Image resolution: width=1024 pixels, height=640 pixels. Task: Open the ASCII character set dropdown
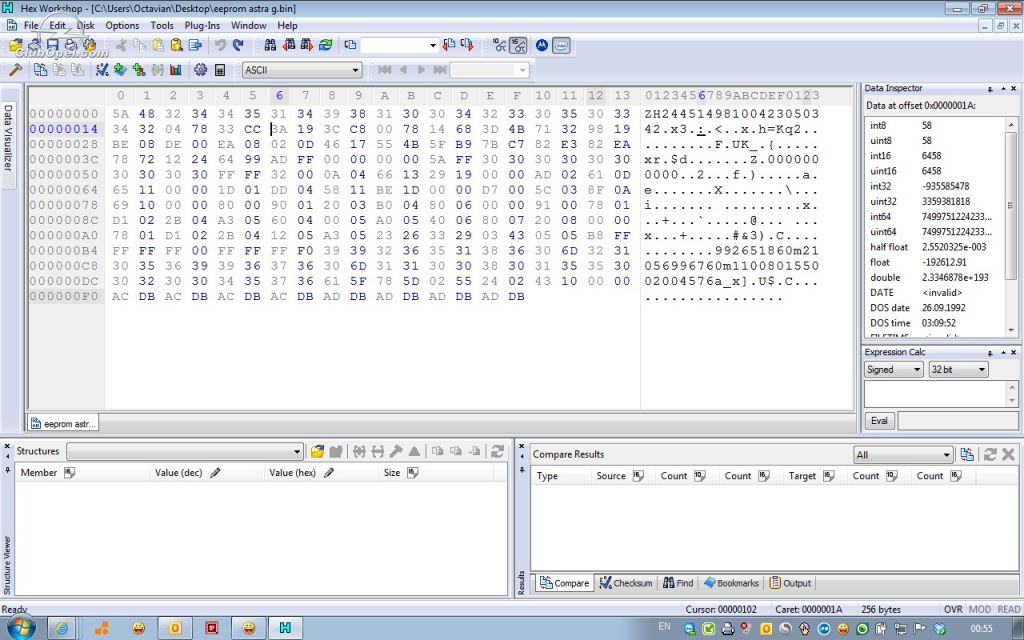pyautogui.click(x=302, y=70)
